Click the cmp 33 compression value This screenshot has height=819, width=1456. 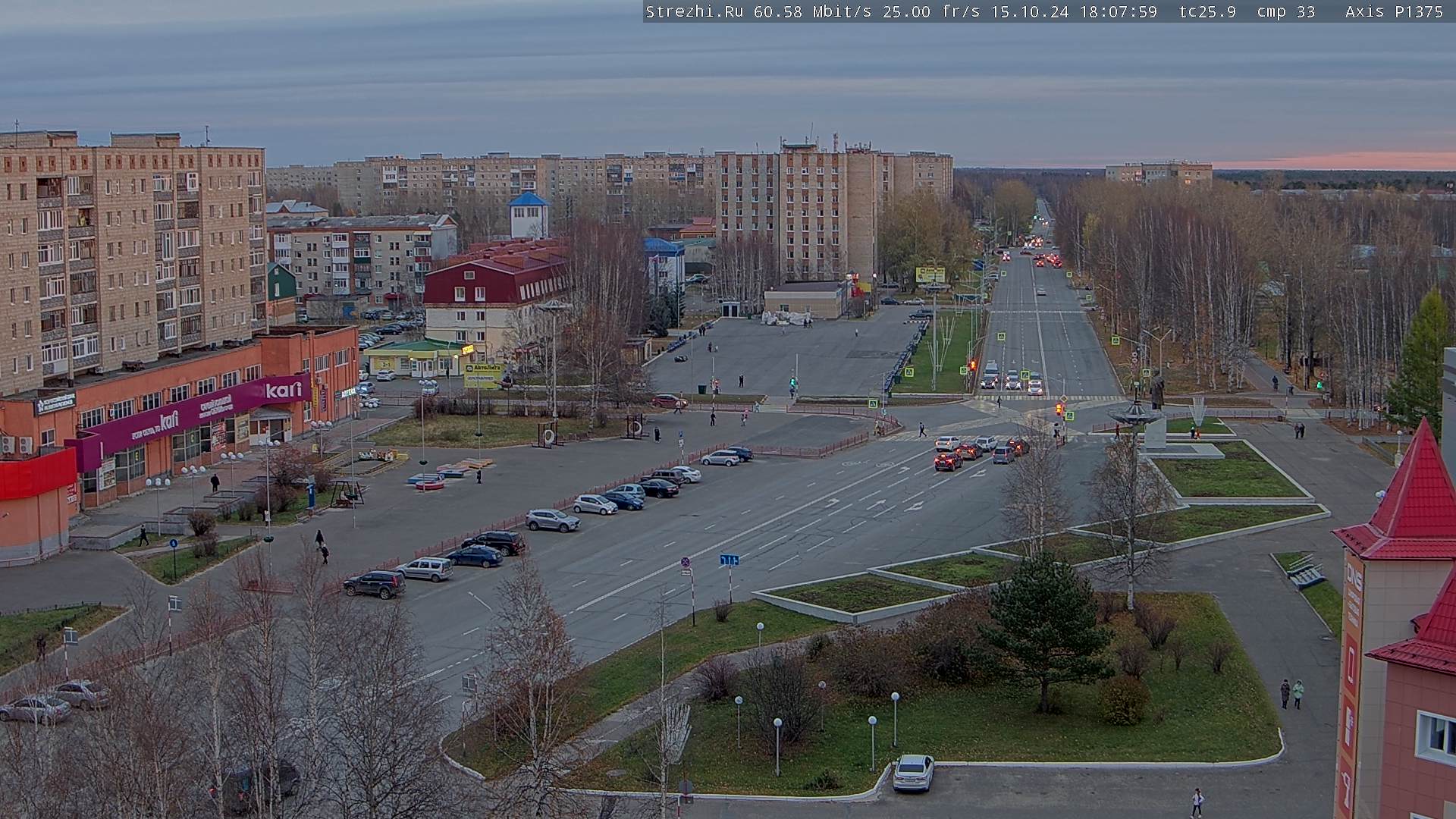(x=1286, y=11)
